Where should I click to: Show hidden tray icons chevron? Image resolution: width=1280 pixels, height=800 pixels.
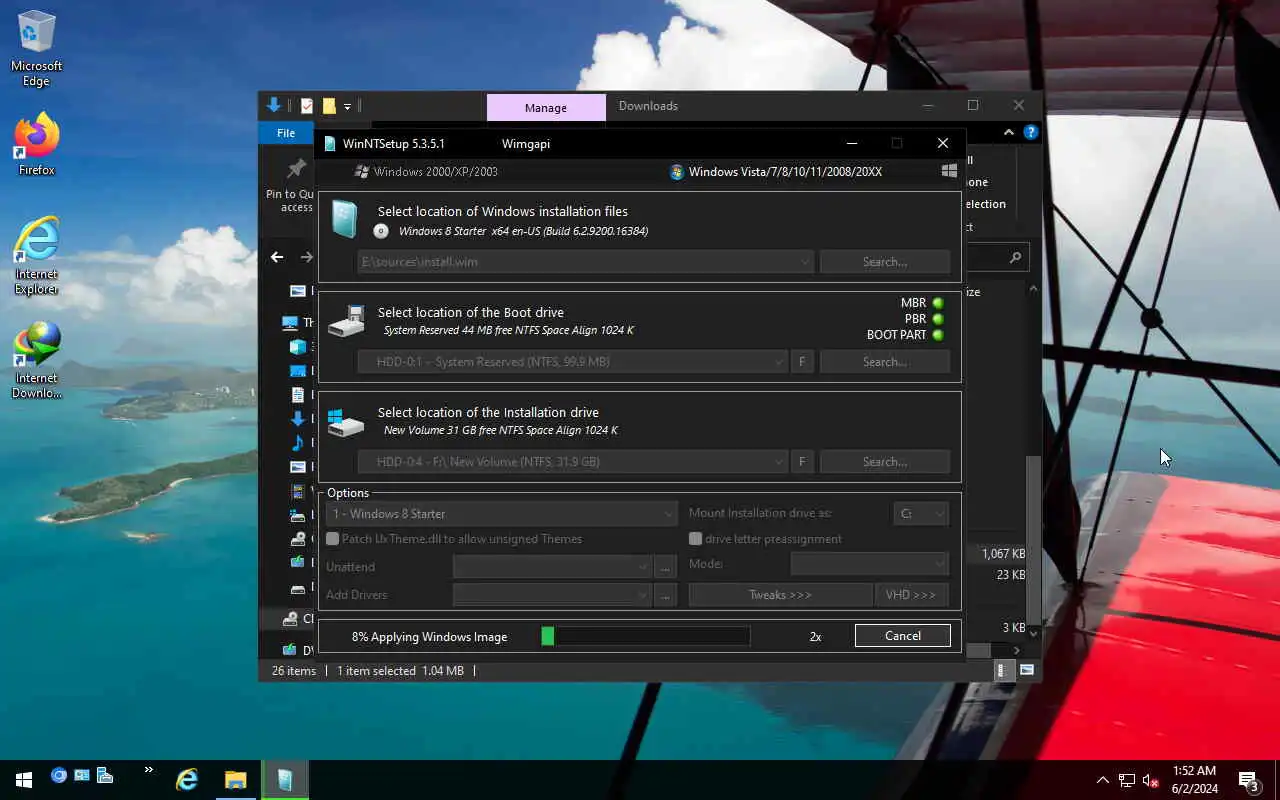[1103, 780]
